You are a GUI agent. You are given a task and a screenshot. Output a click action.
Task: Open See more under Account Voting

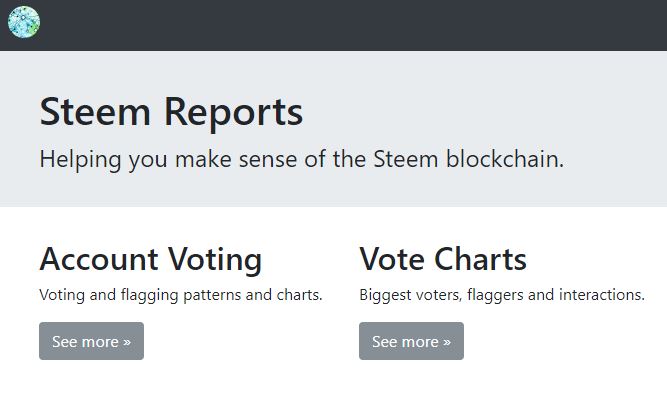[91, 341]
